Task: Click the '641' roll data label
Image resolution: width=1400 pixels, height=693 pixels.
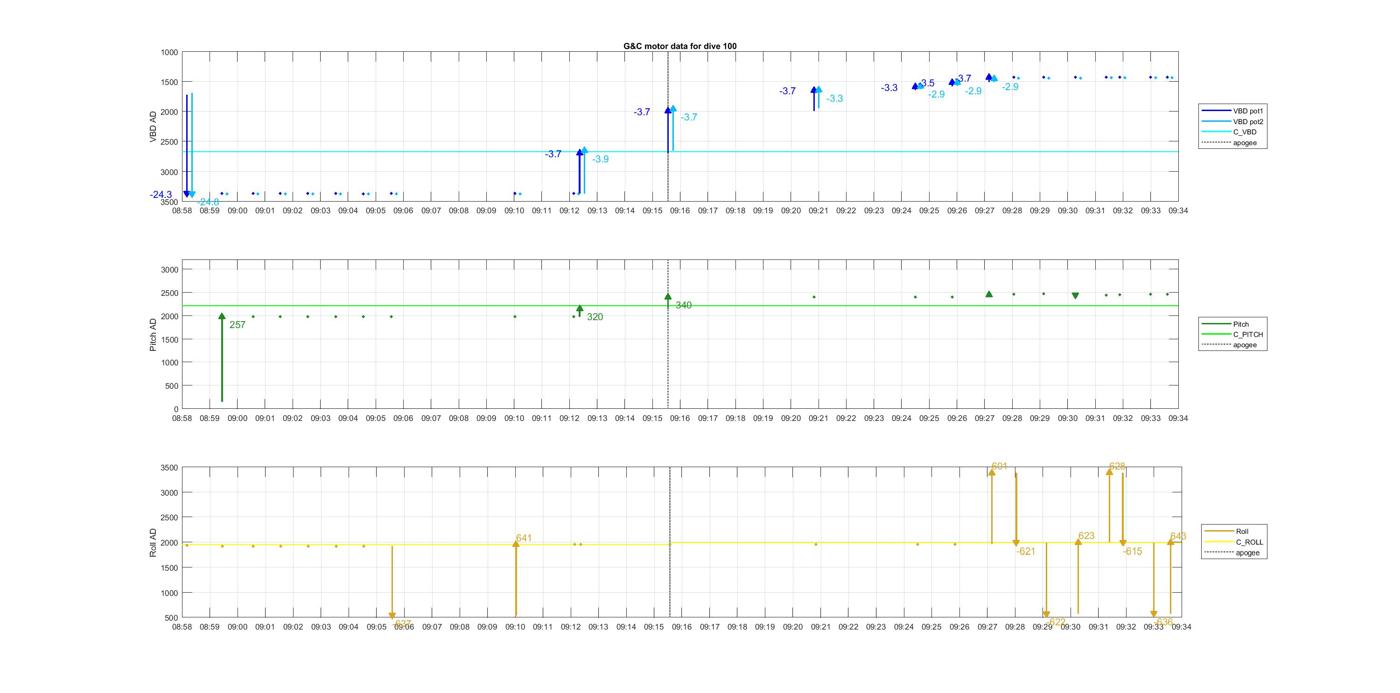Action: click(x=524, y=538)
